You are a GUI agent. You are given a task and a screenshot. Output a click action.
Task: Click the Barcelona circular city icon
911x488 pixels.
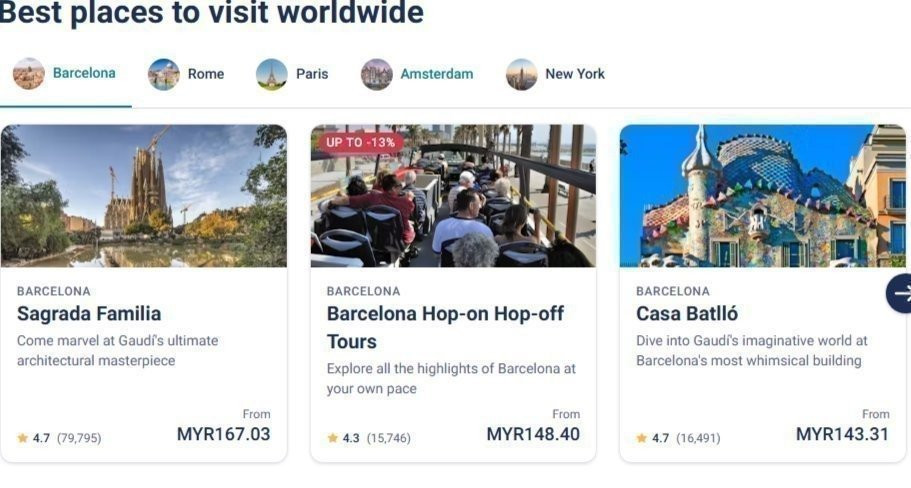[28, 74]
